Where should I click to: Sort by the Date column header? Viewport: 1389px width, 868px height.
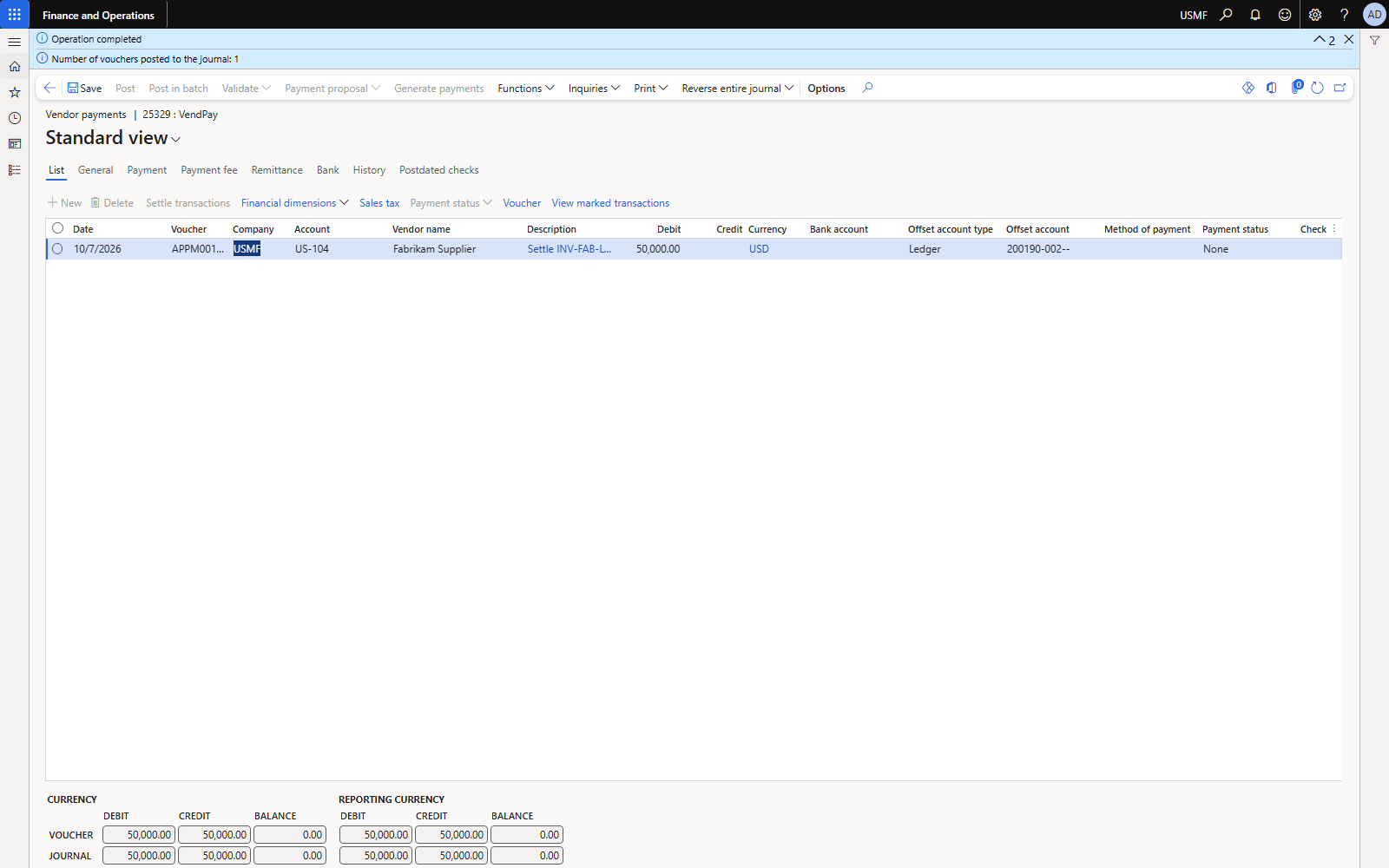83,229
